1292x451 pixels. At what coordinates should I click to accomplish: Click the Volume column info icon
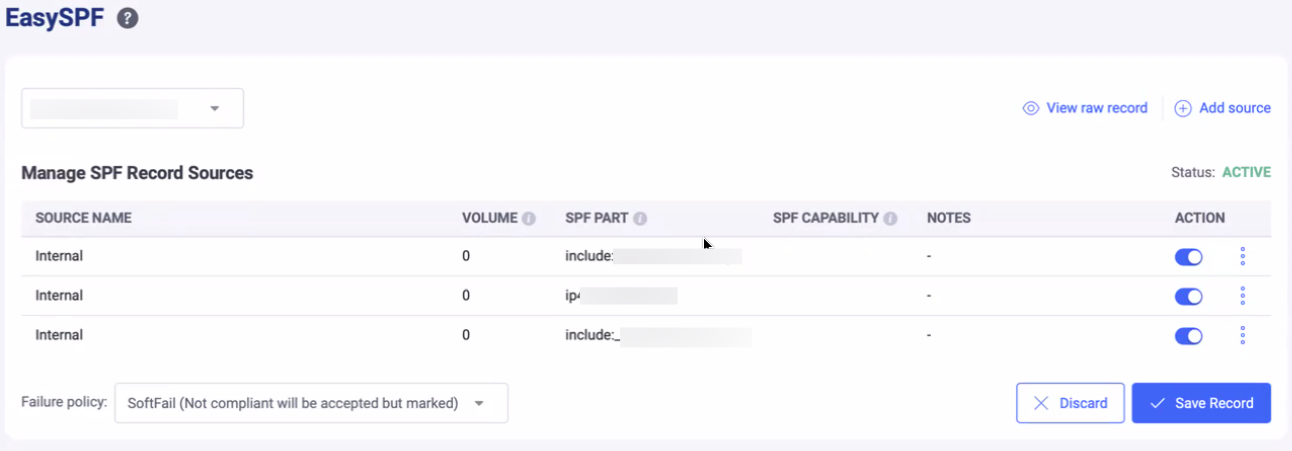528,218
